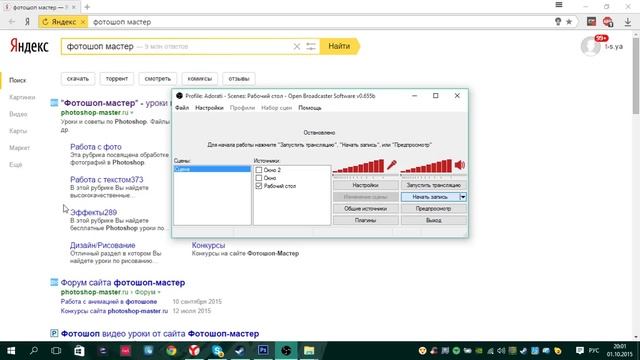The height and width of the screenshot is (360, 640).
Task: Click the browser back arrow
Action: (11, 22)
